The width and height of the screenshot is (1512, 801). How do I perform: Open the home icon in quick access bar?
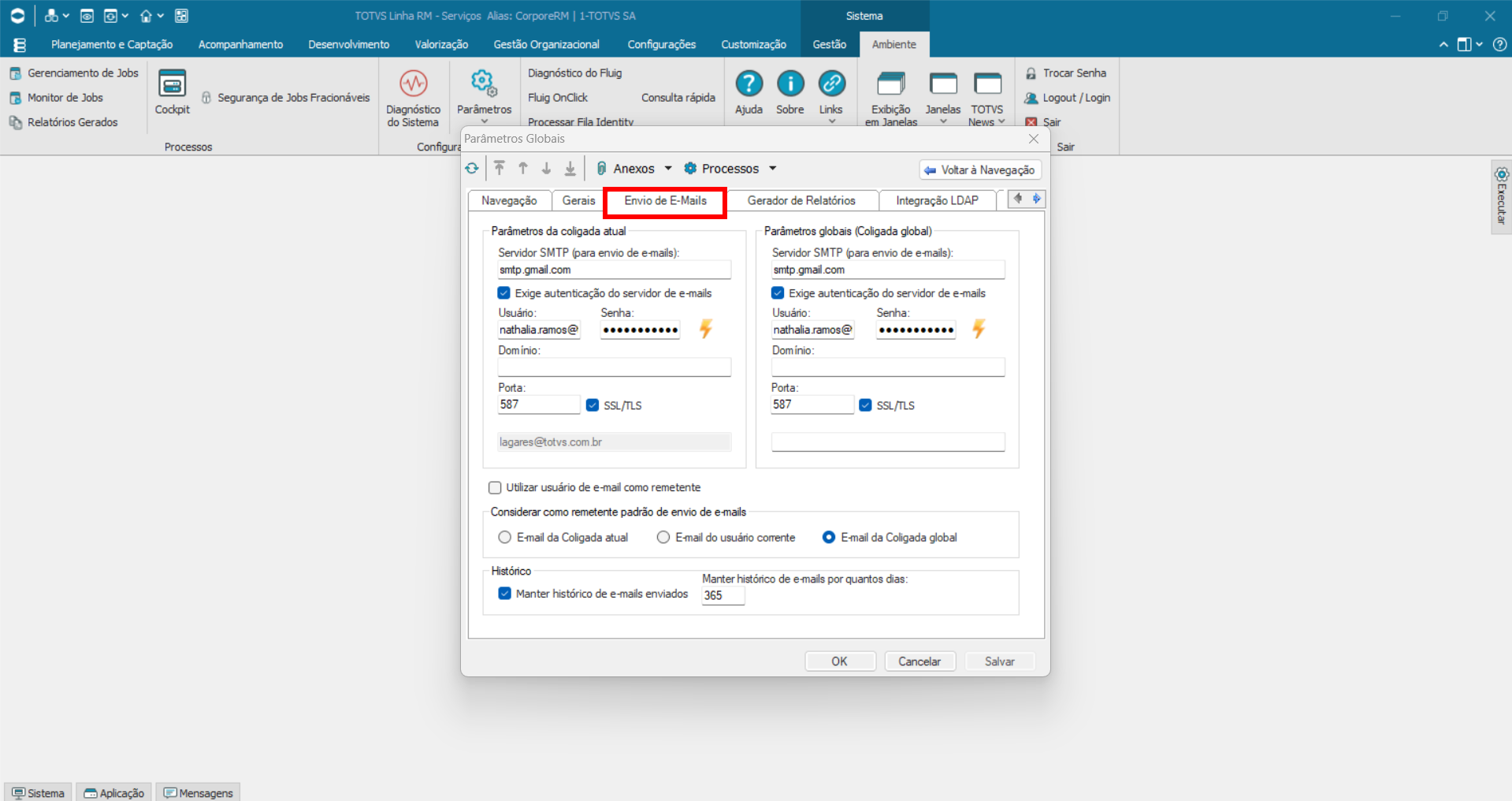(x=146, y=16)
